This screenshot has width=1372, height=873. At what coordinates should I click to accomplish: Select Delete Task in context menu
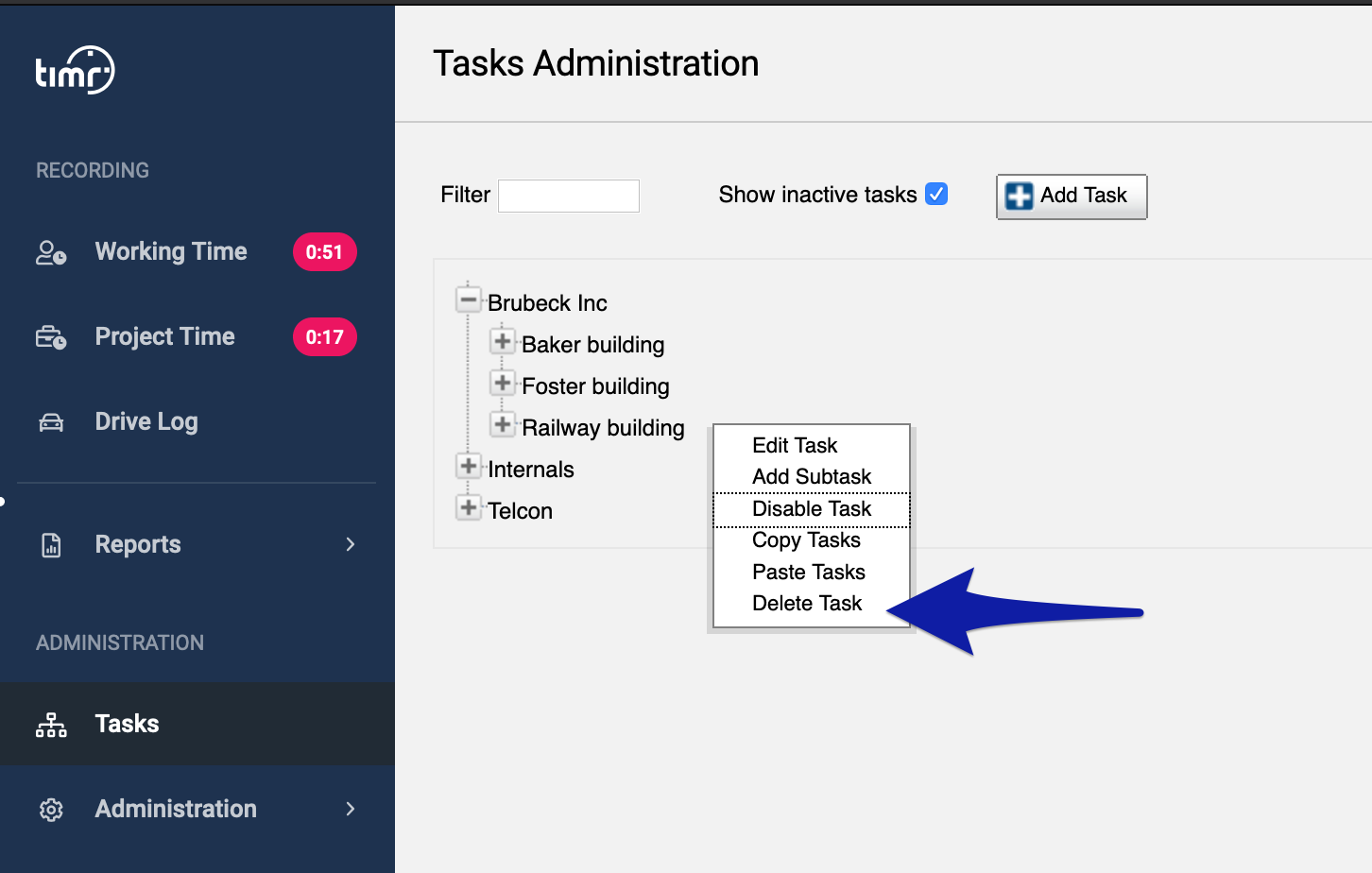tap(812, 603)
